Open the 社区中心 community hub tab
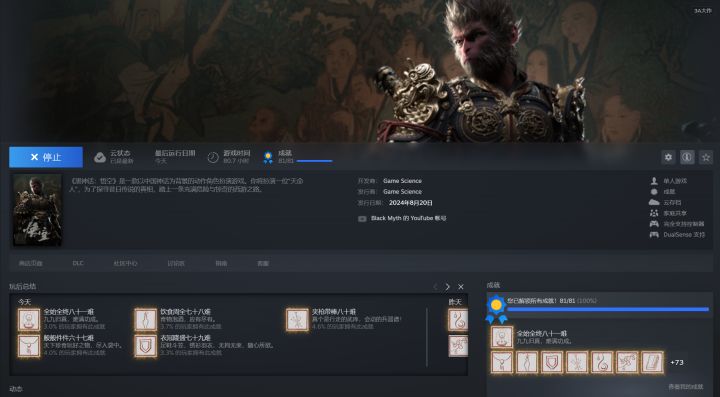This screenshot has width=720, height=397. coord(125,263)
